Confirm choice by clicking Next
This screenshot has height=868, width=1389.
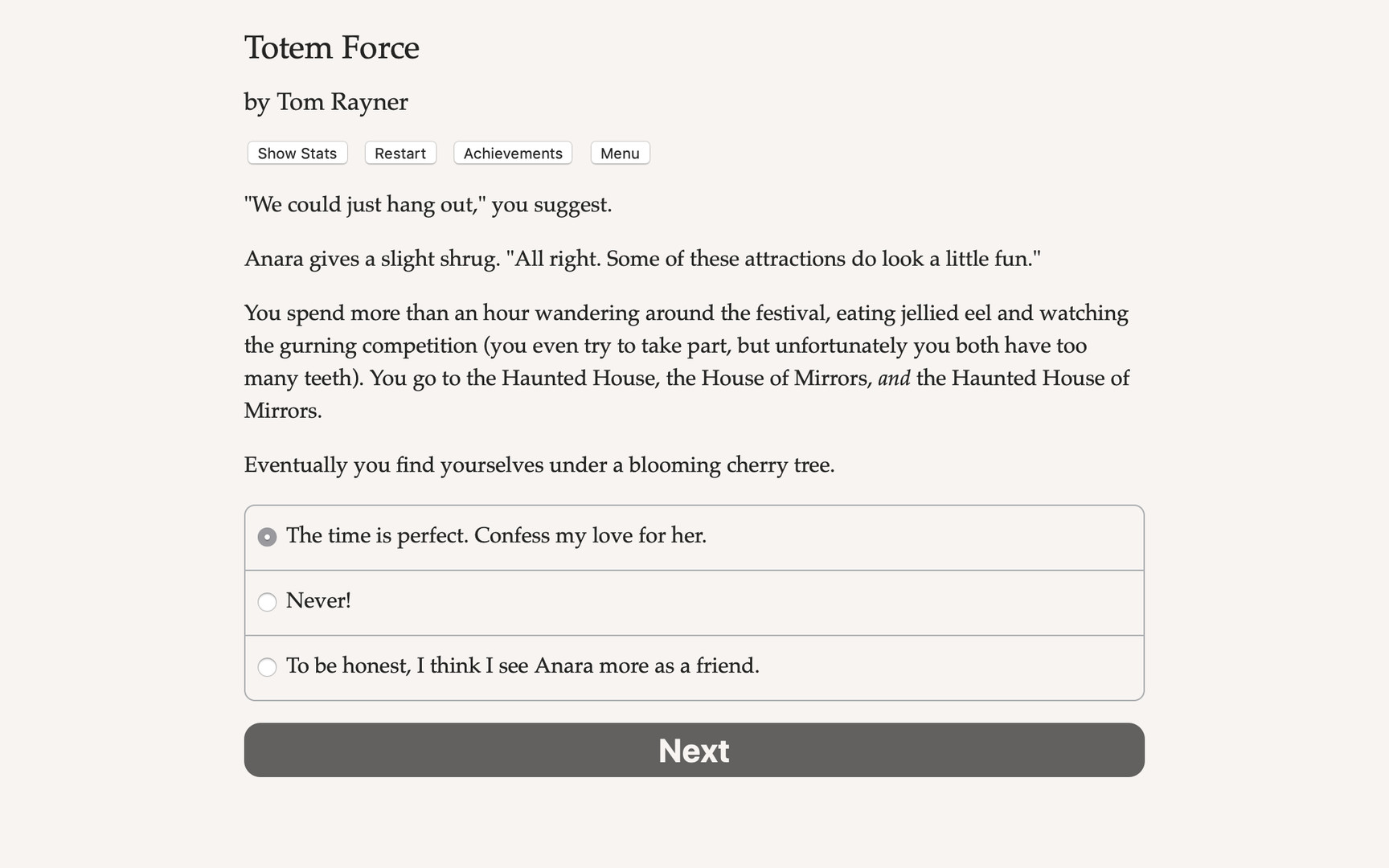pyautogui.click(x=694, y=750)
